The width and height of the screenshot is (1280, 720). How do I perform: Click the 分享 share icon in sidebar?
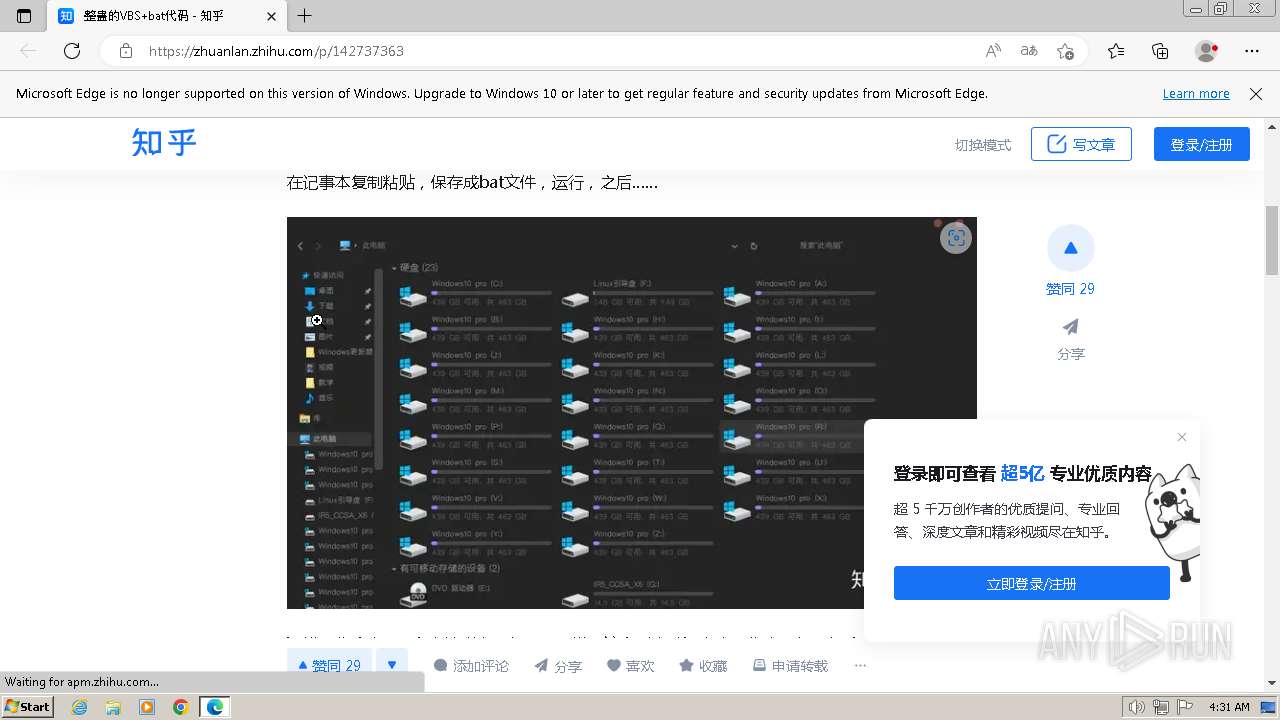[x=1070, y=328]
